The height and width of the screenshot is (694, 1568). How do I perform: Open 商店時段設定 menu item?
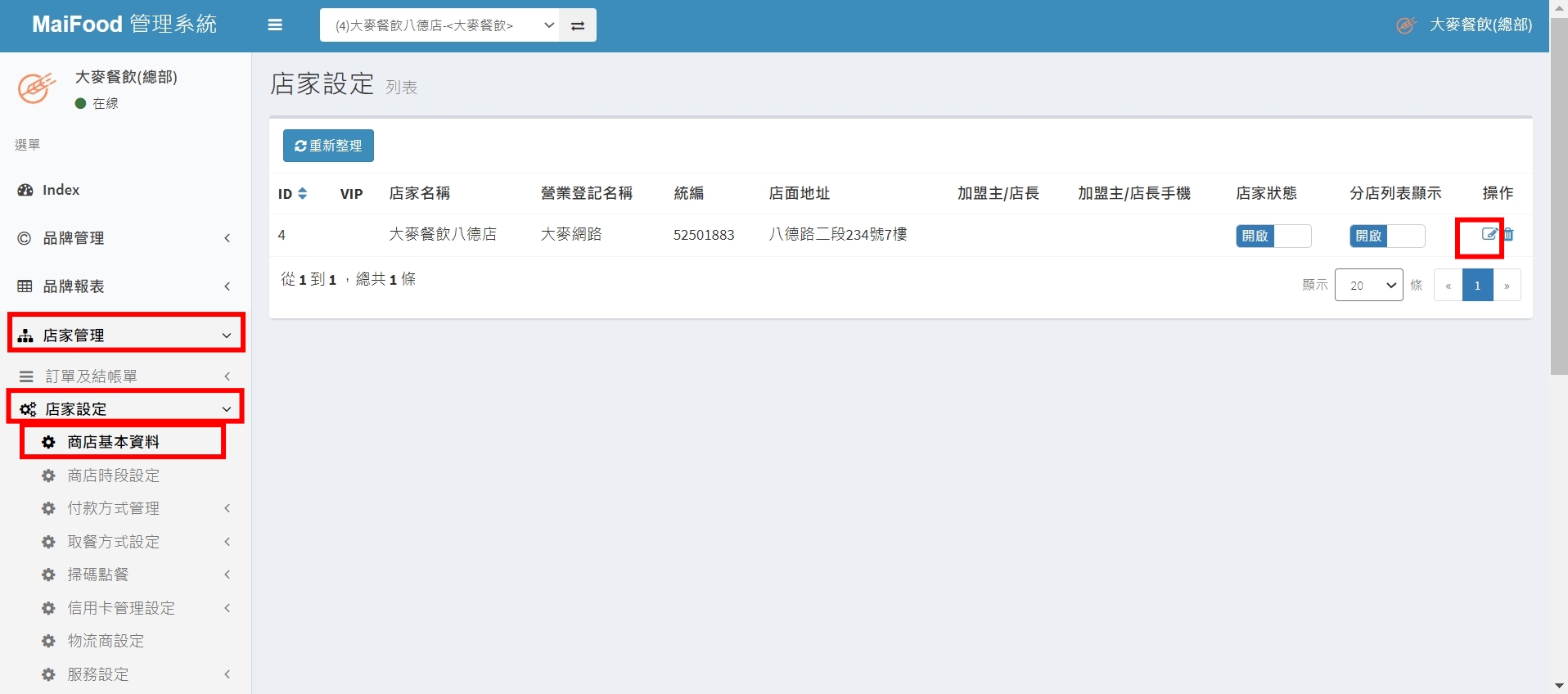click(x=113, y=475)
